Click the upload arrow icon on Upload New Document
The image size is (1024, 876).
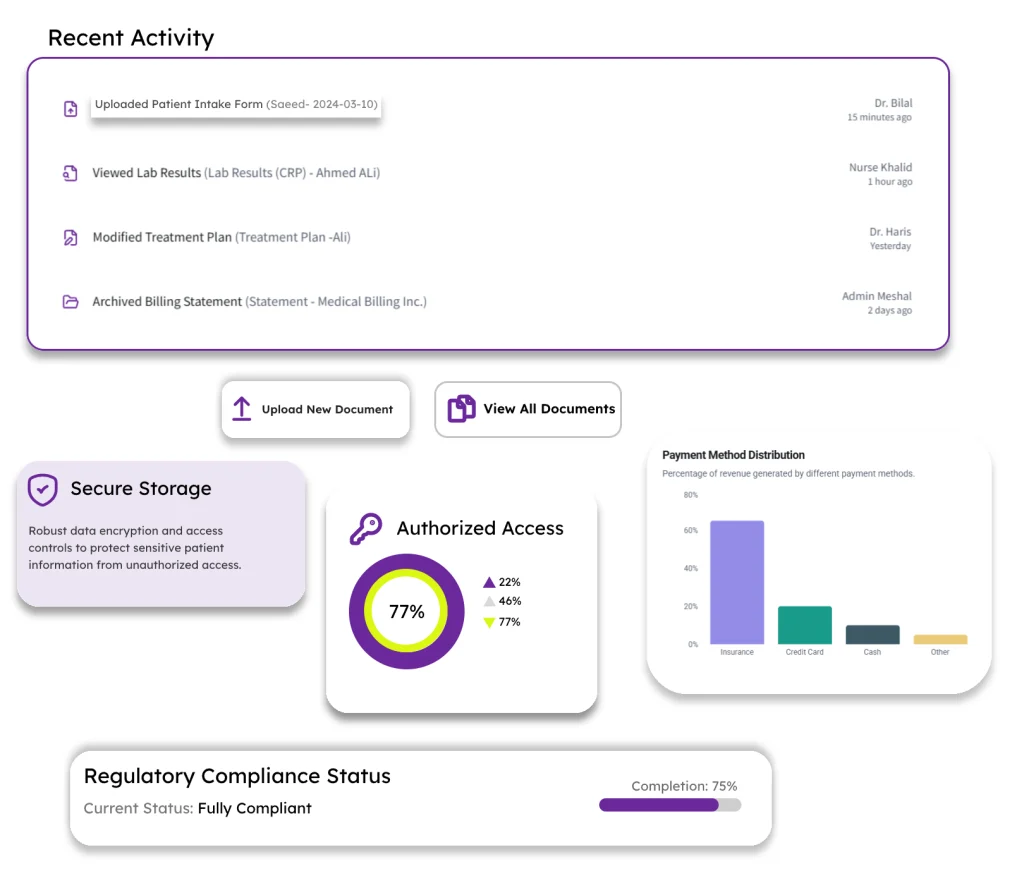[241, 409]
